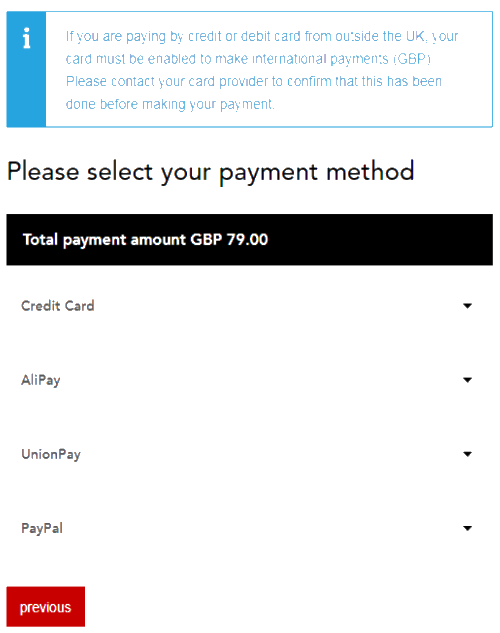500x633 pixels.
Task: Click the blue info sidebar strip
Action: pyautogui.click(x=26, y=69)
